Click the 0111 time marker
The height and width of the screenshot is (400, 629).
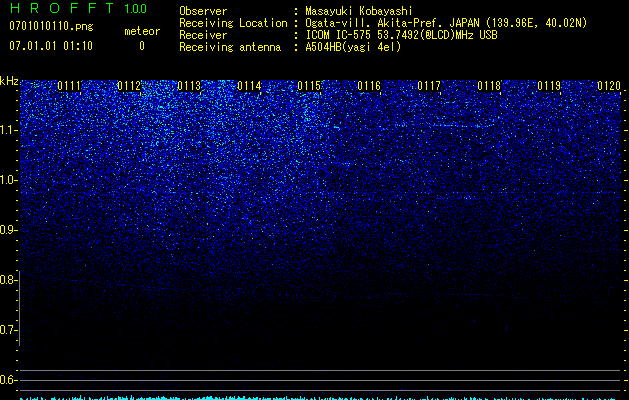click(x=69, y=86)
